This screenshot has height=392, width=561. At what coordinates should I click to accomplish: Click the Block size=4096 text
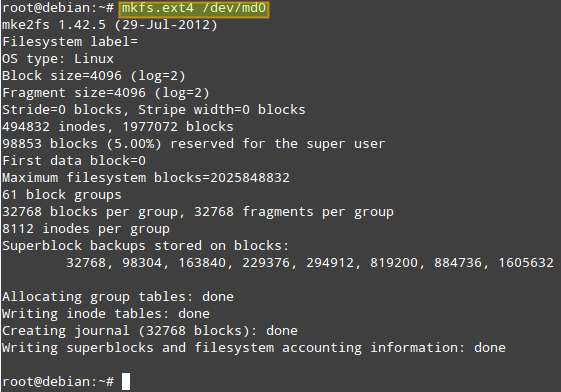(x=62, y=76)
